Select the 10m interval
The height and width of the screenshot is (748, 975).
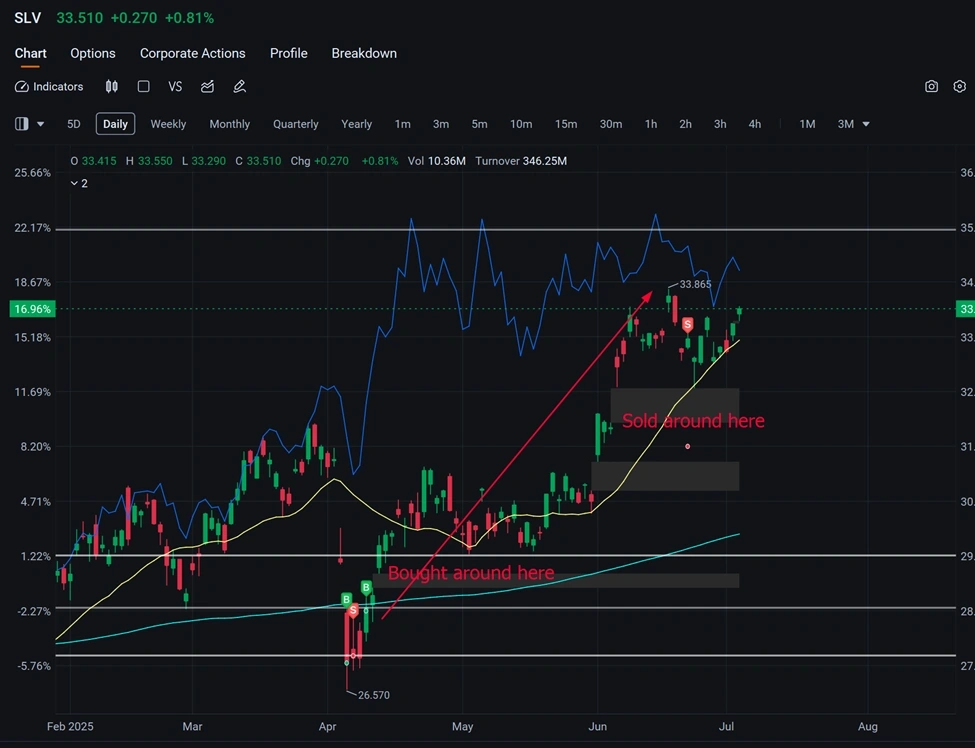click(521, 124)
